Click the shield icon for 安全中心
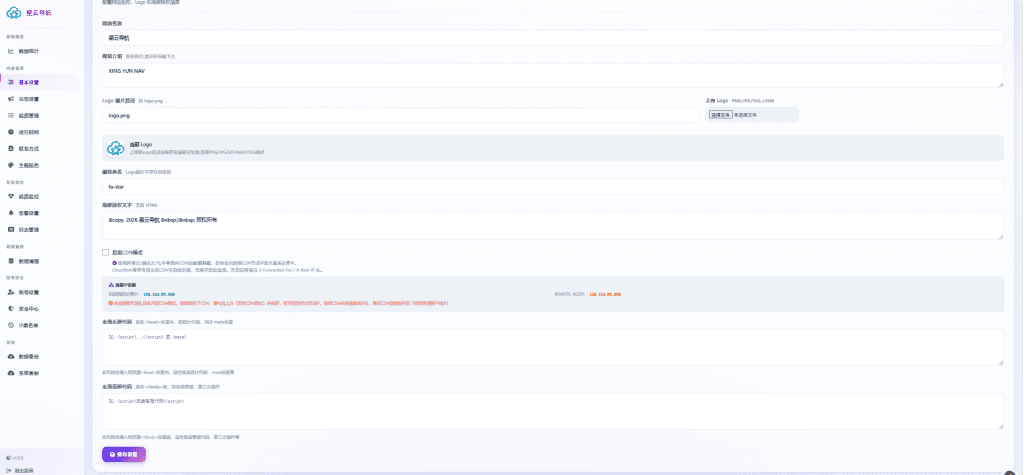Screen dimensions: 1024x475 point(11,308)
